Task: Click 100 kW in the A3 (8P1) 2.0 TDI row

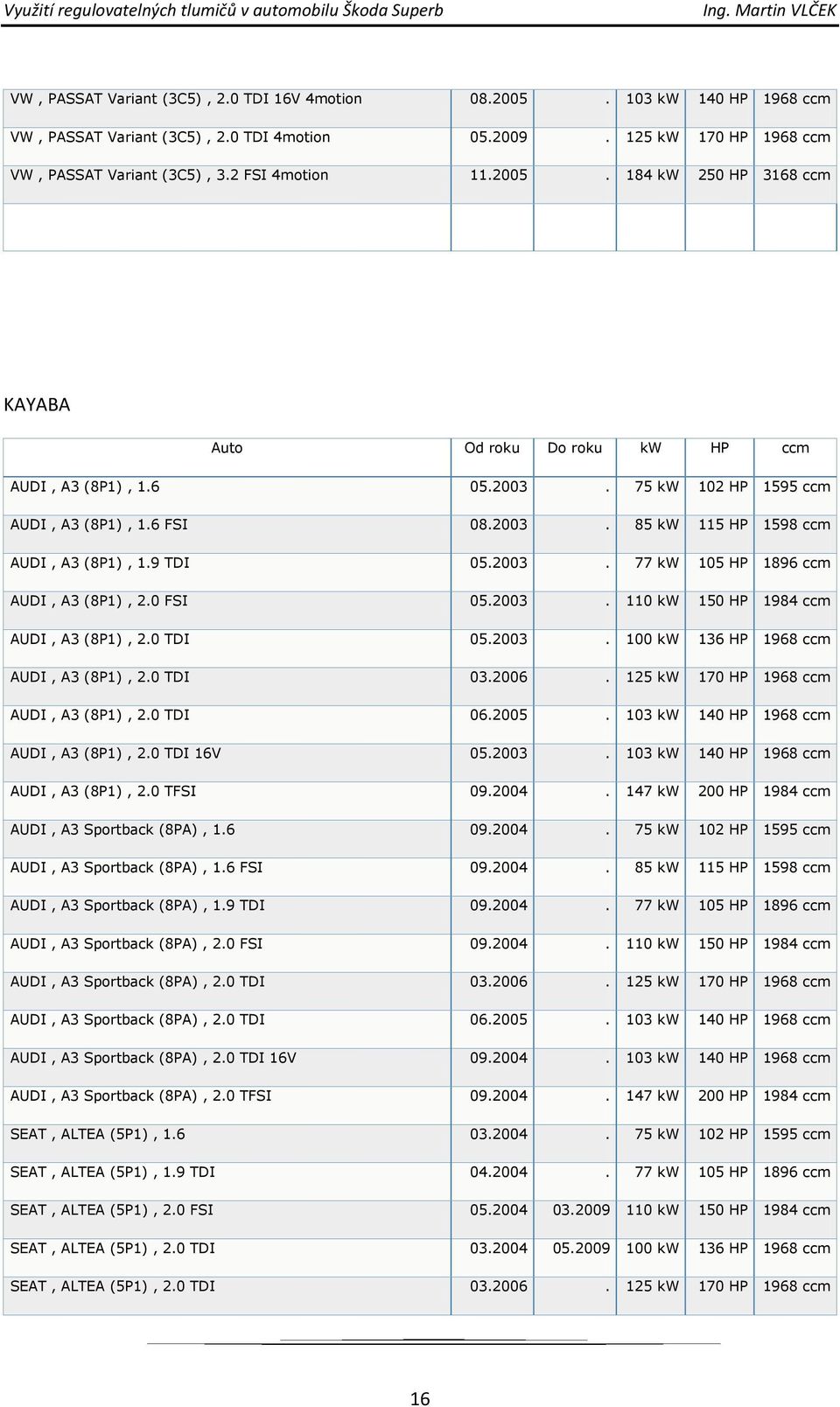Action: click(x=652, y=639)
